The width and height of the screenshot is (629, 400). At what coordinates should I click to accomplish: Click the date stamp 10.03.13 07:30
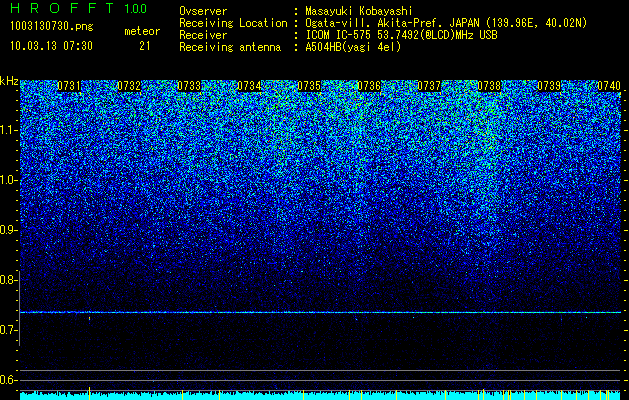coord(51,46)
